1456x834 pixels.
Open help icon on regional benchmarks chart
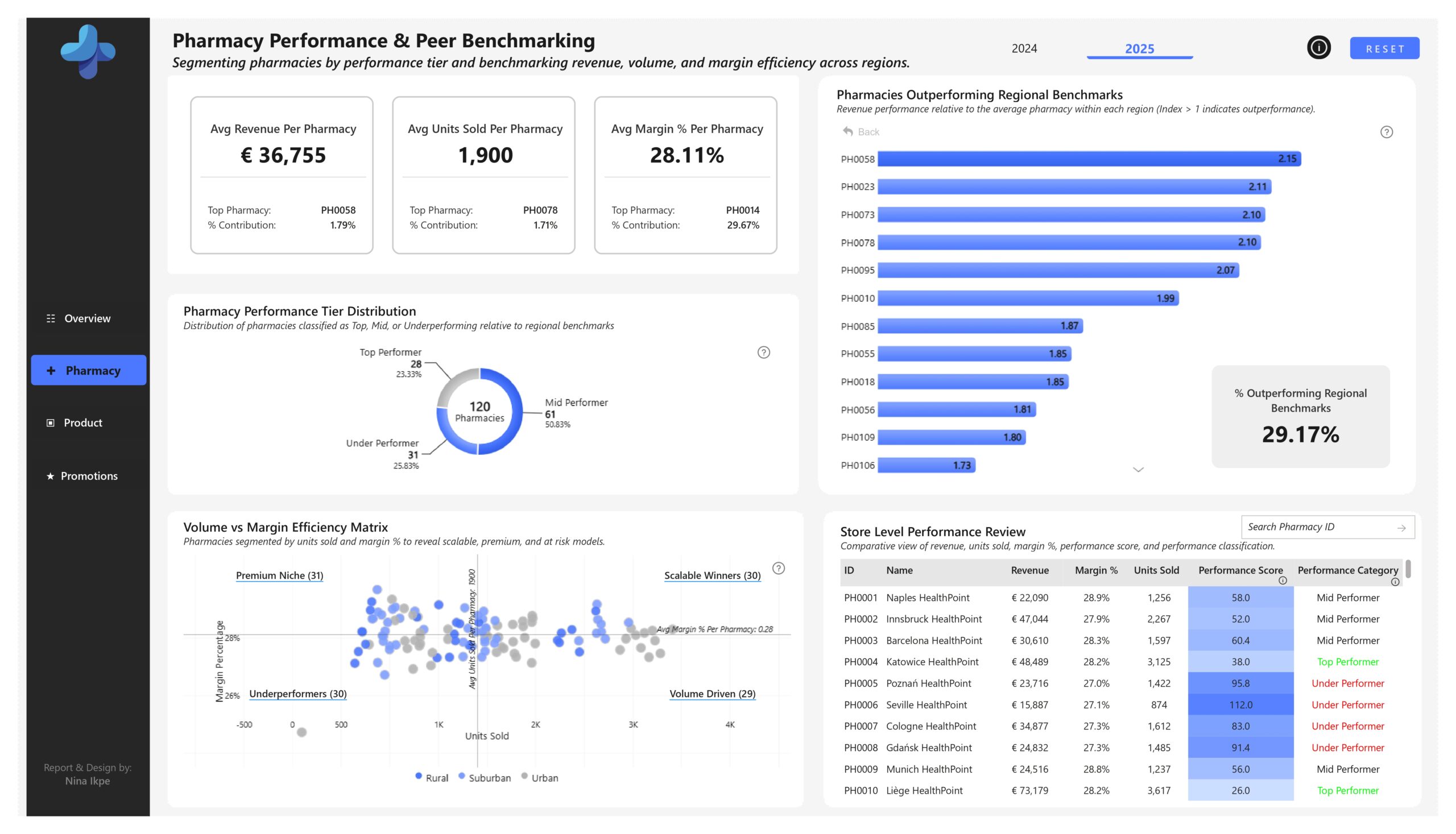pyautogui.click(x=1385, y=132)
